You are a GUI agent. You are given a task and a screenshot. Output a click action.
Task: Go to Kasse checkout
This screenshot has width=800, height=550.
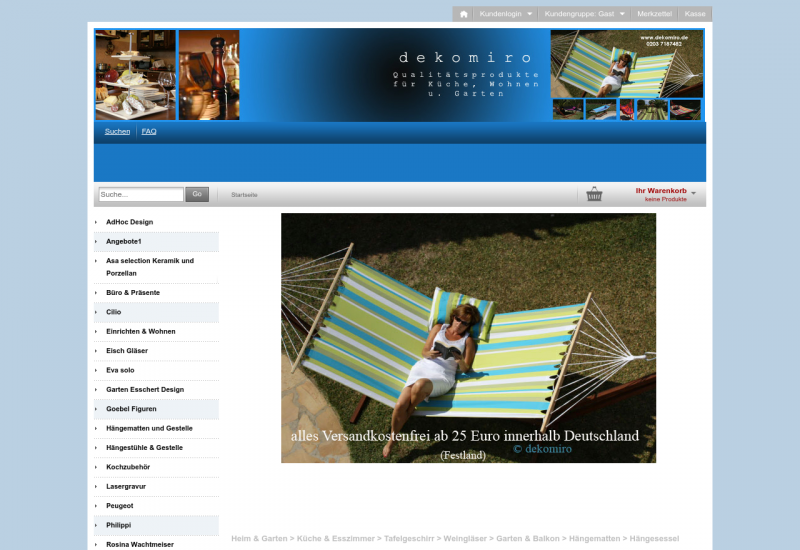pos(695,14)
